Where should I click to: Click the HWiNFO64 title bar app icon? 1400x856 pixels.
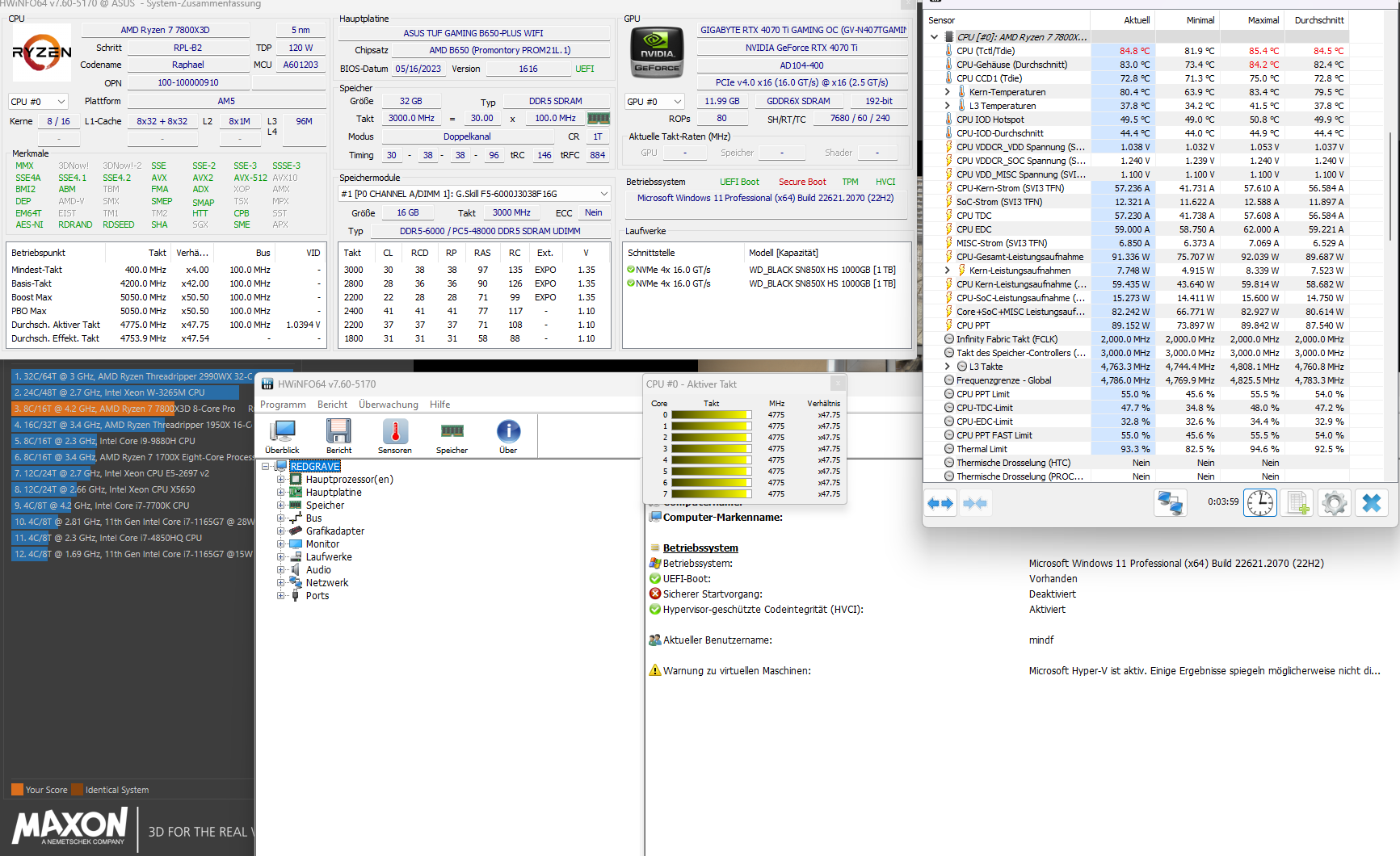pos(267,384)
